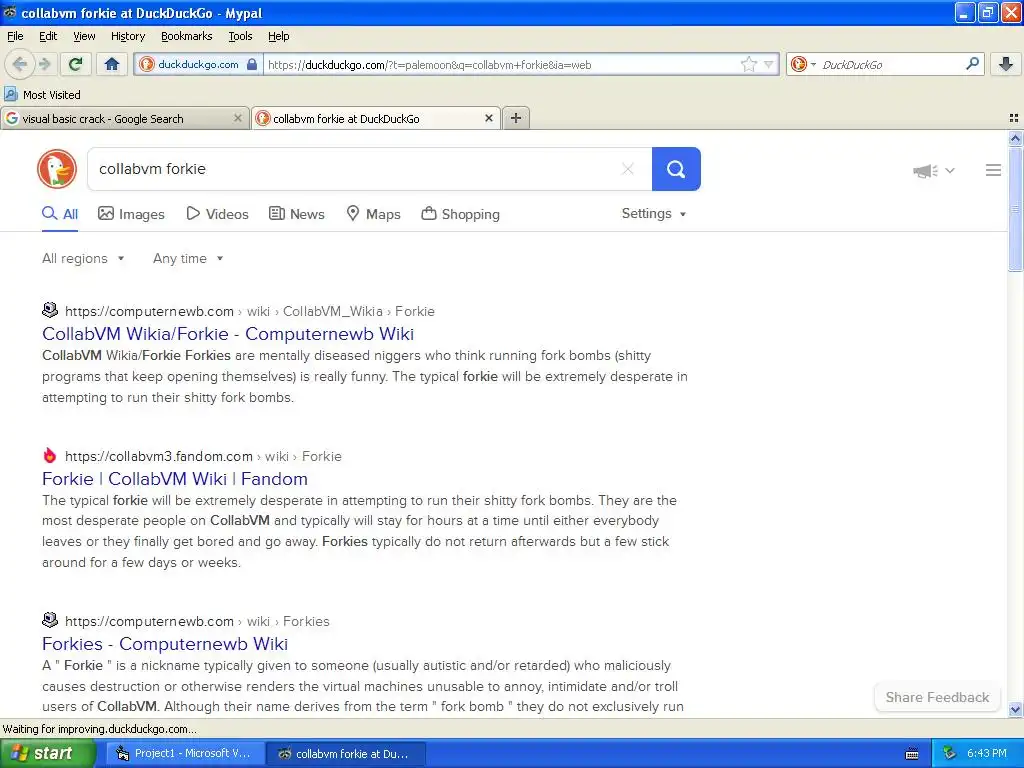Close the visual basic crack tab
Viewport: 1024px width, 768px height.
238,118
